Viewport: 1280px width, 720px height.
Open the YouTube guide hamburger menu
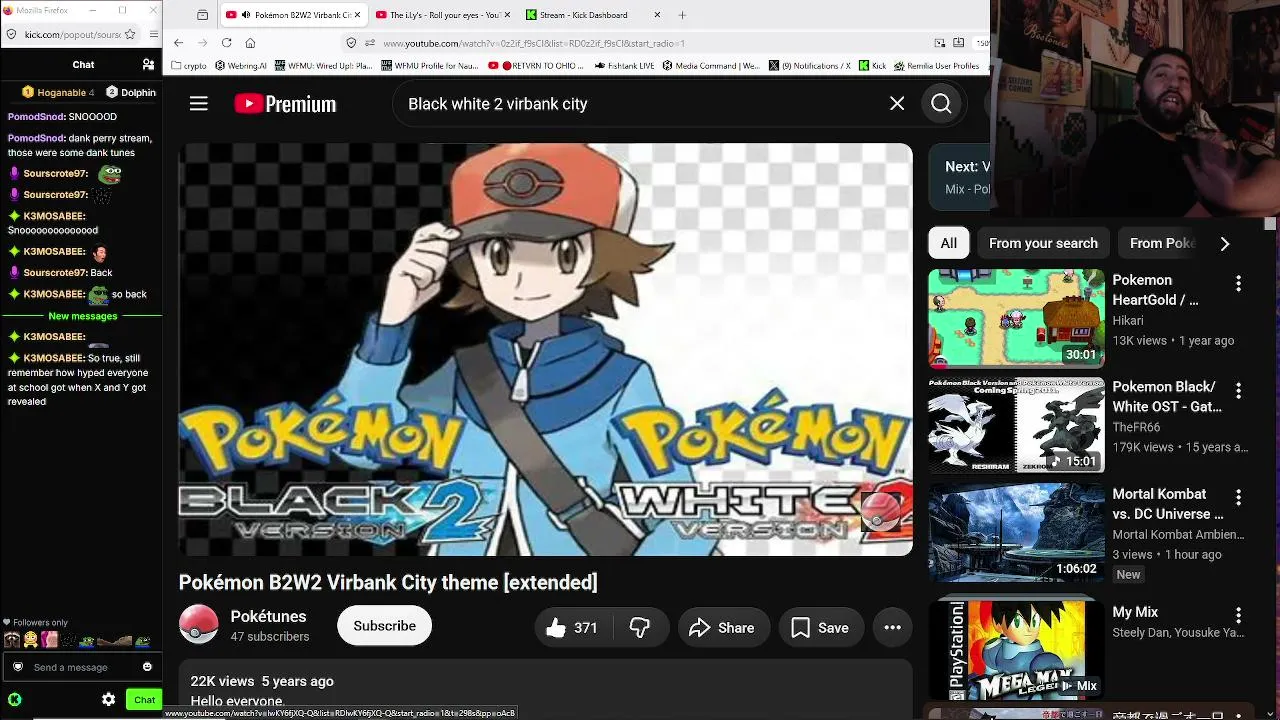[199, 104]
